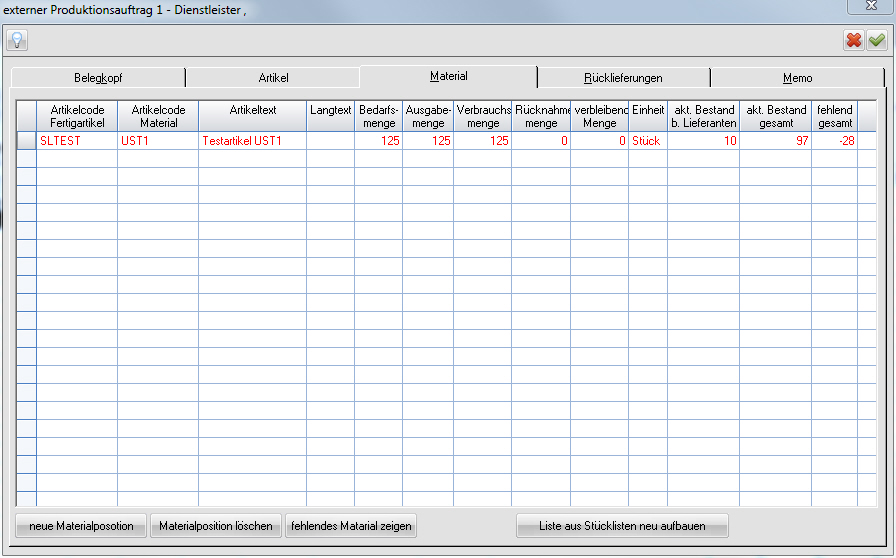Click akt. Bestand b. Lieferanten header

(x=703, y=116)
